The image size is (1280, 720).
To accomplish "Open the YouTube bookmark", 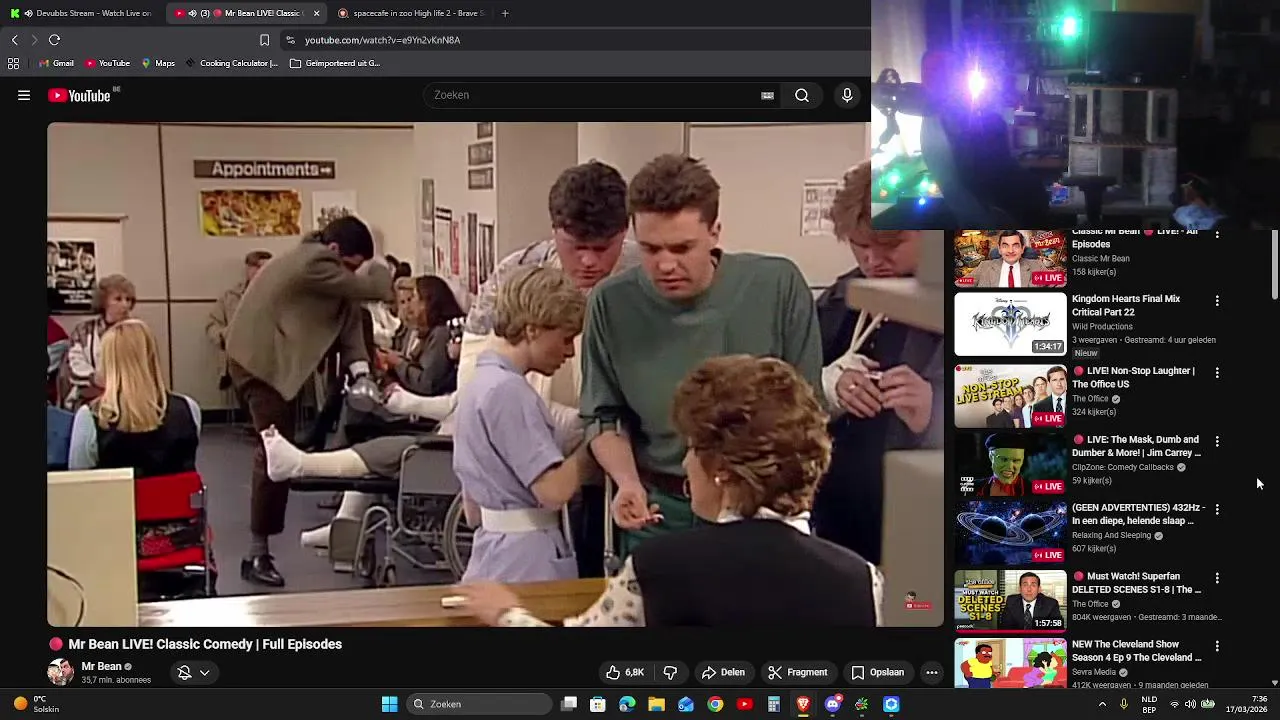I will pos(108,63).
